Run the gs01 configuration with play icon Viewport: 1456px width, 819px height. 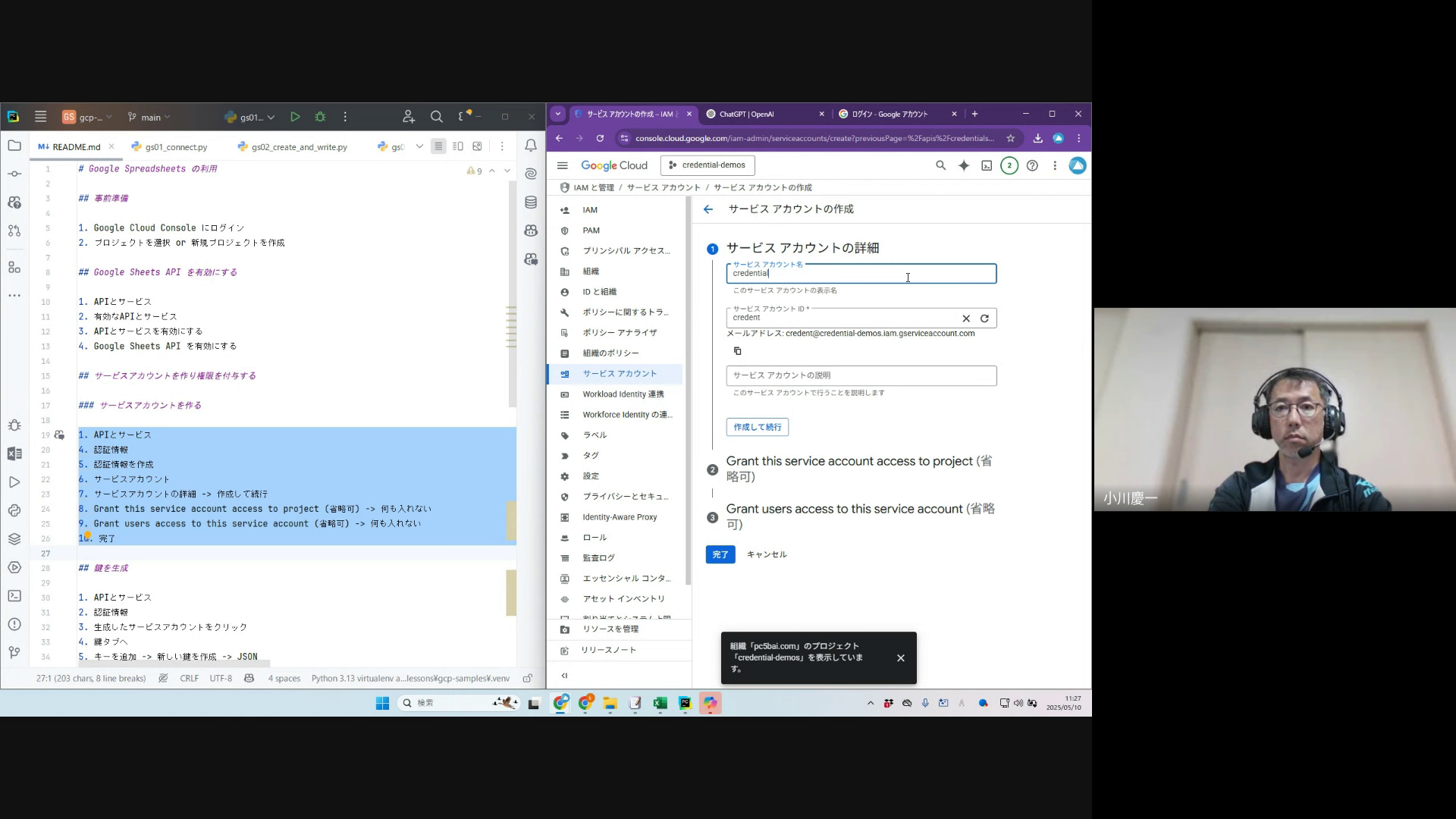[x=295, y=117]
